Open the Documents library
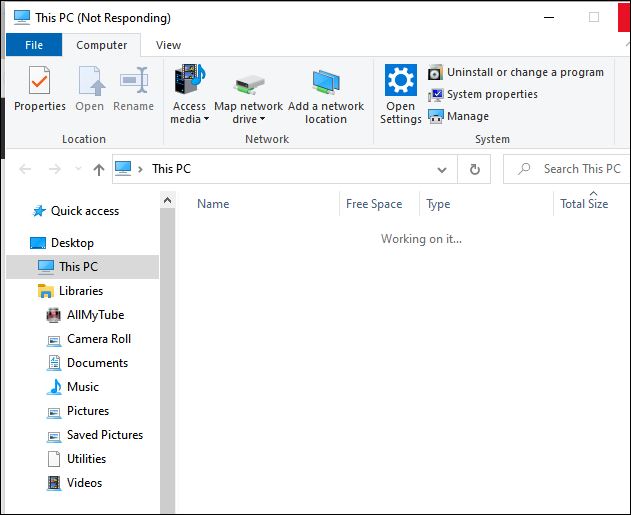This screenshot has height=515, width=631. click(x=87, y=363)
